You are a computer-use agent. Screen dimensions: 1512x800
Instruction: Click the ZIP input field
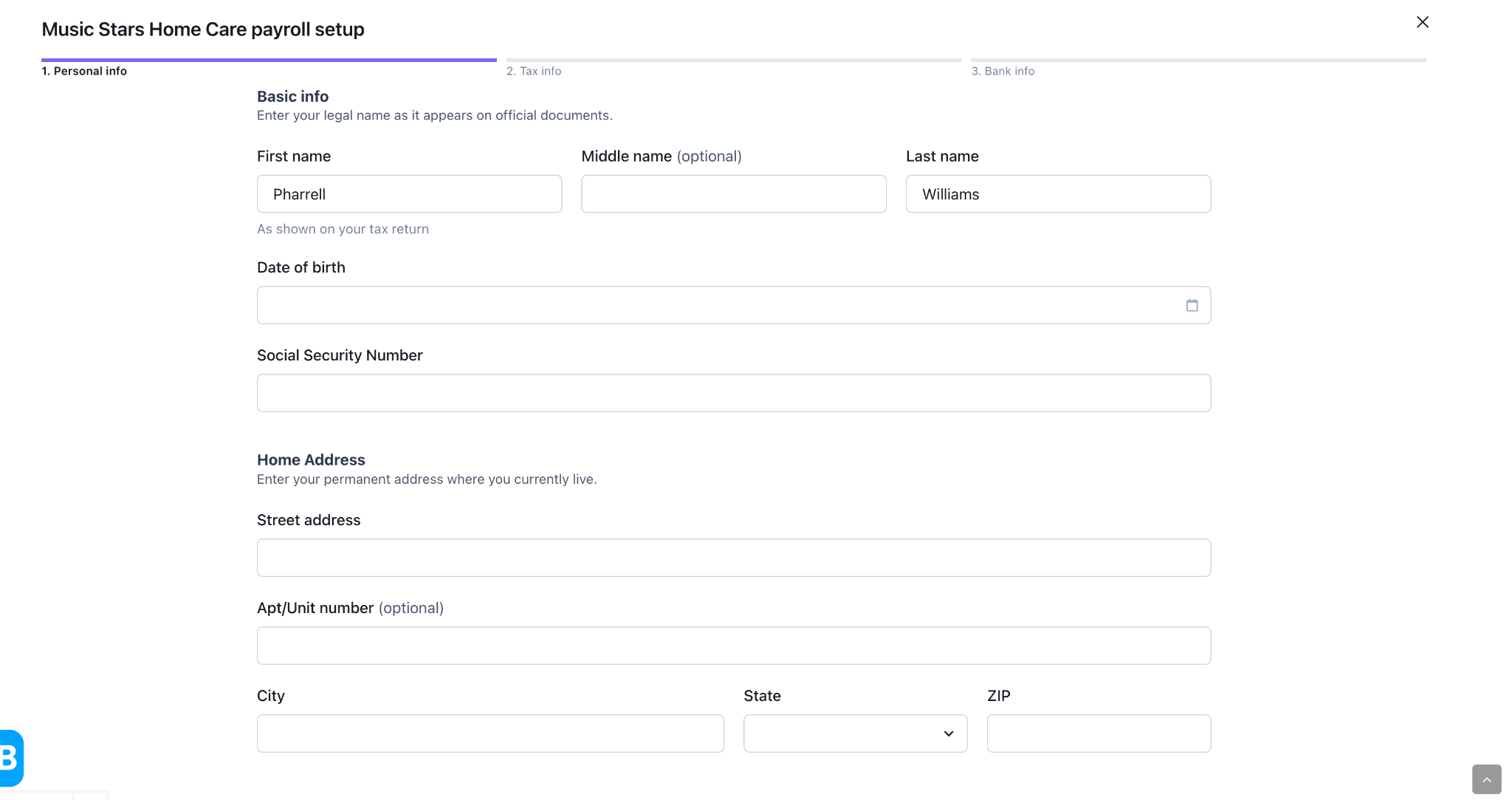(1099, 734)
